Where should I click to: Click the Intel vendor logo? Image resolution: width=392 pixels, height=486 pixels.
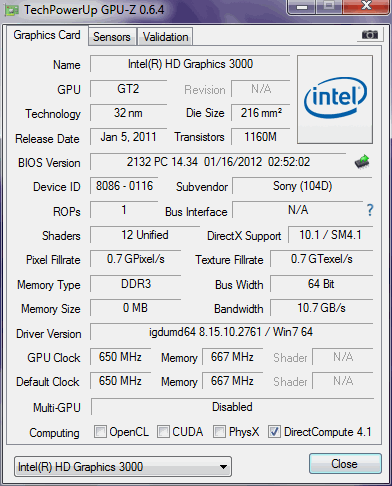(335, 99)
